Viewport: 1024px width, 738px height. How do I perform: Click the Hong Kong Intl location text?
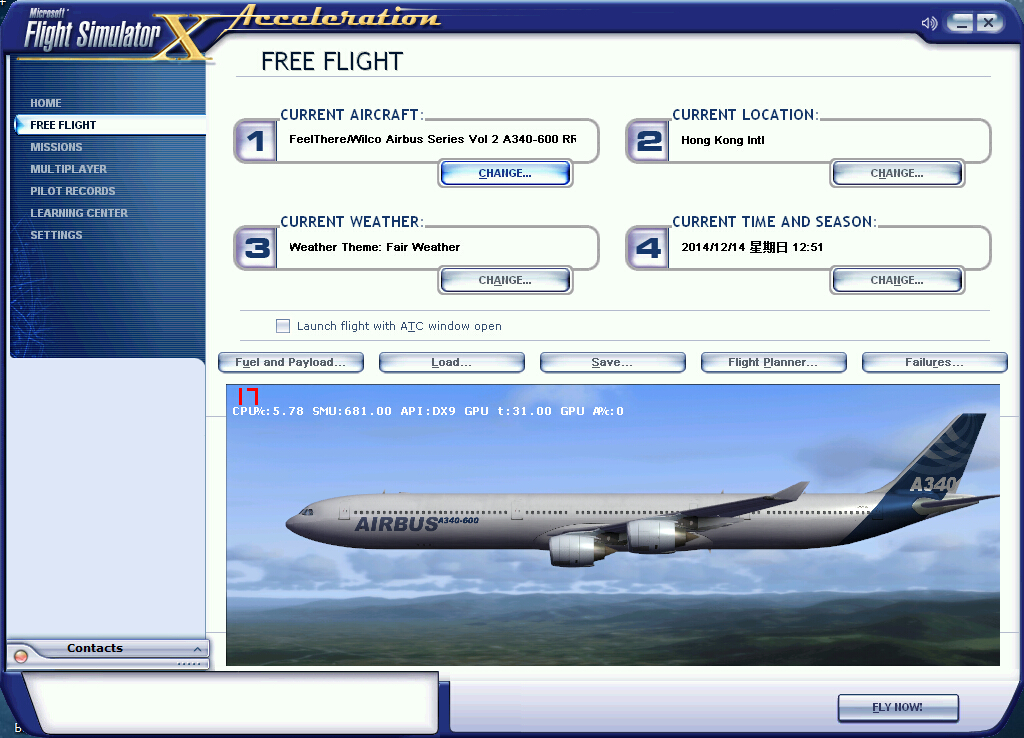(x=722, y=140)
